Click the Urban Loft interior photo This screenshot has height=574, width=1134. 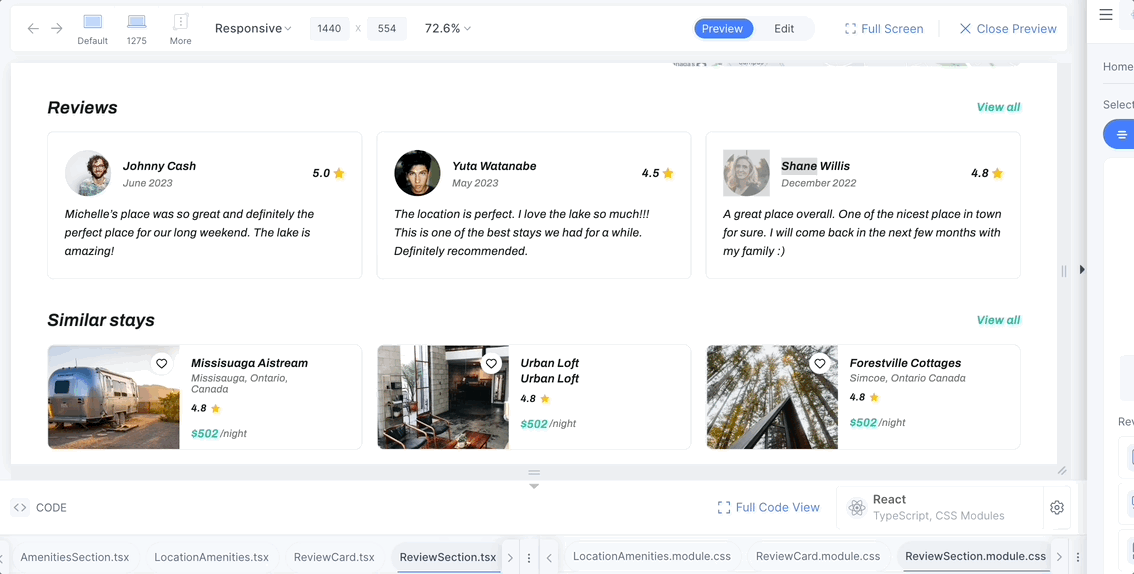443,397
